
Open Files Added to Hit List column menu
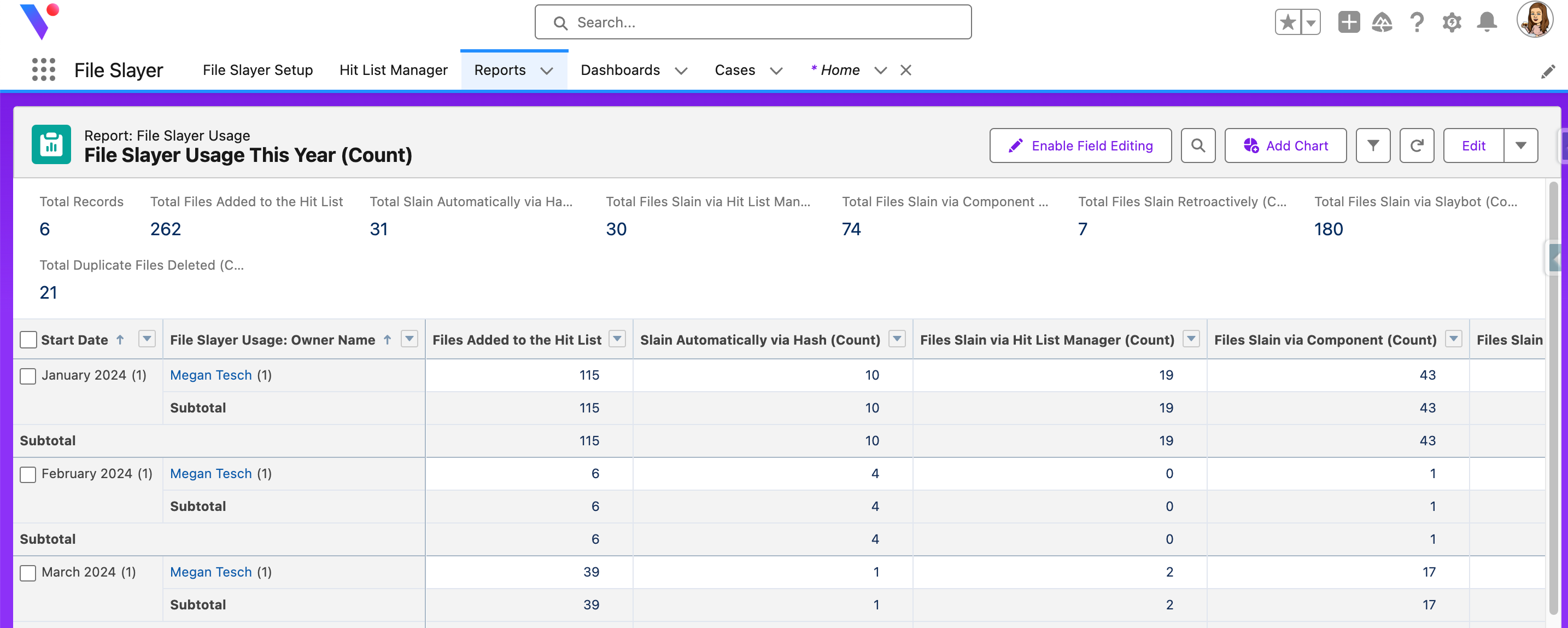[617, 339]
